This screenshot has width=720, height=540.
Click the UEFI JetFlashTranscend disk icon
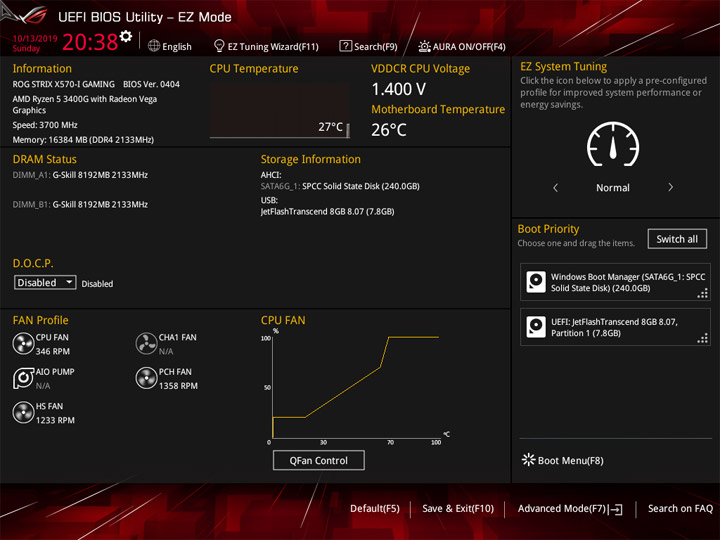click(x=536, y=327)
